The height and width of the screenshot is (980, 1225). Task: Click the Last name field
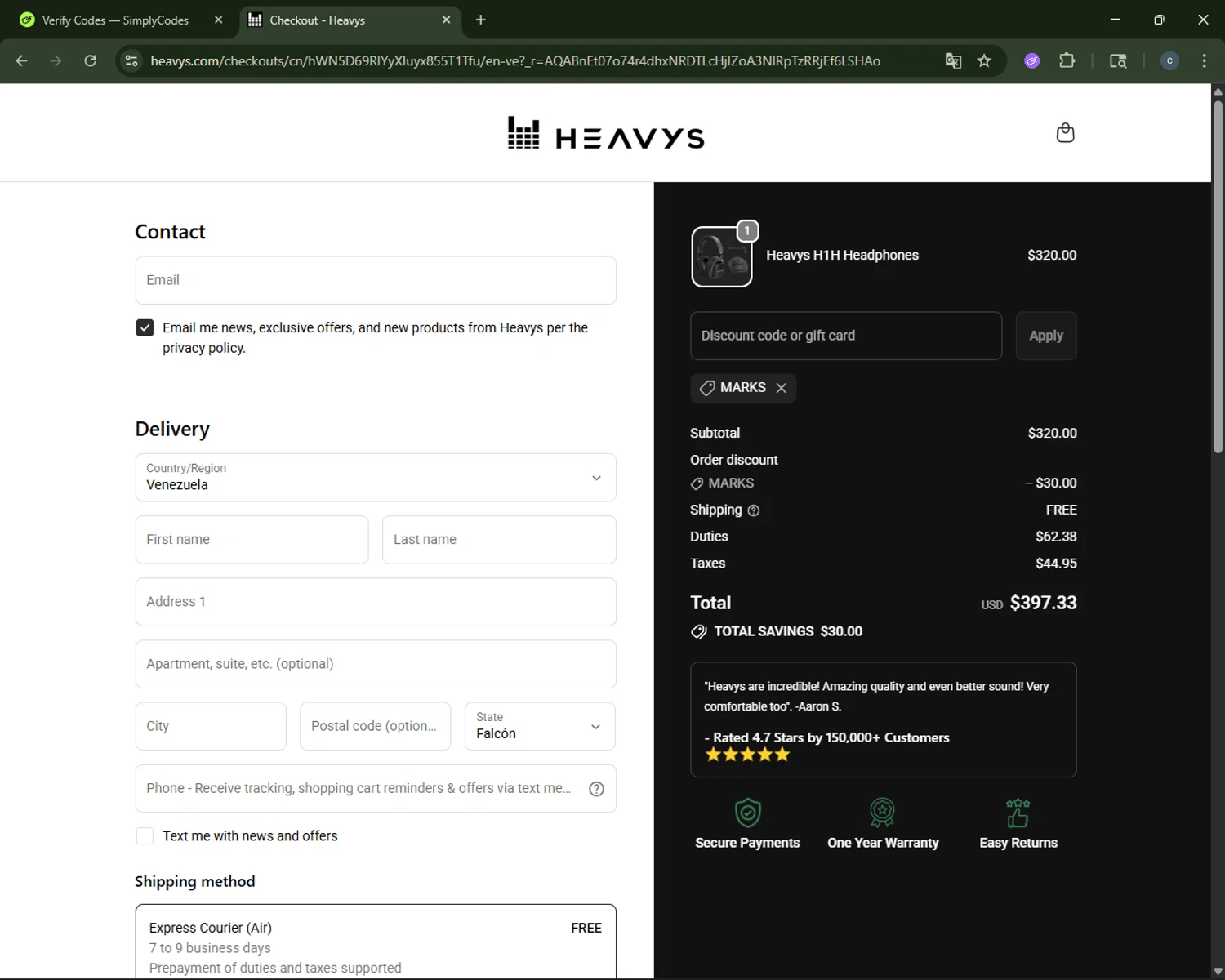[x=499, y=540]
